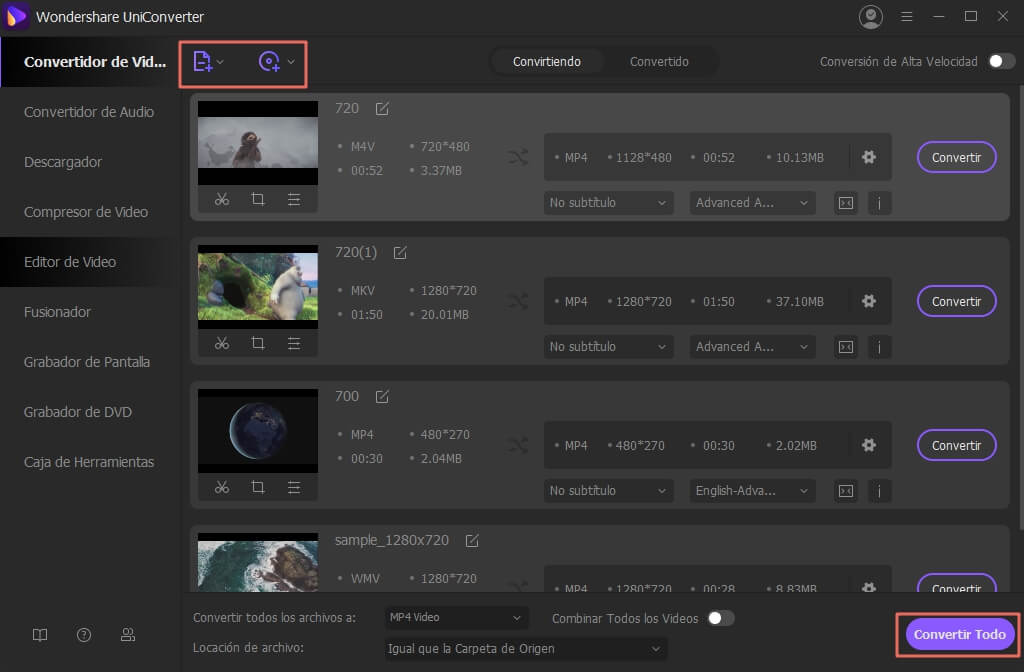
Task: Click the user guide book icon
Action: coord(39,635)
